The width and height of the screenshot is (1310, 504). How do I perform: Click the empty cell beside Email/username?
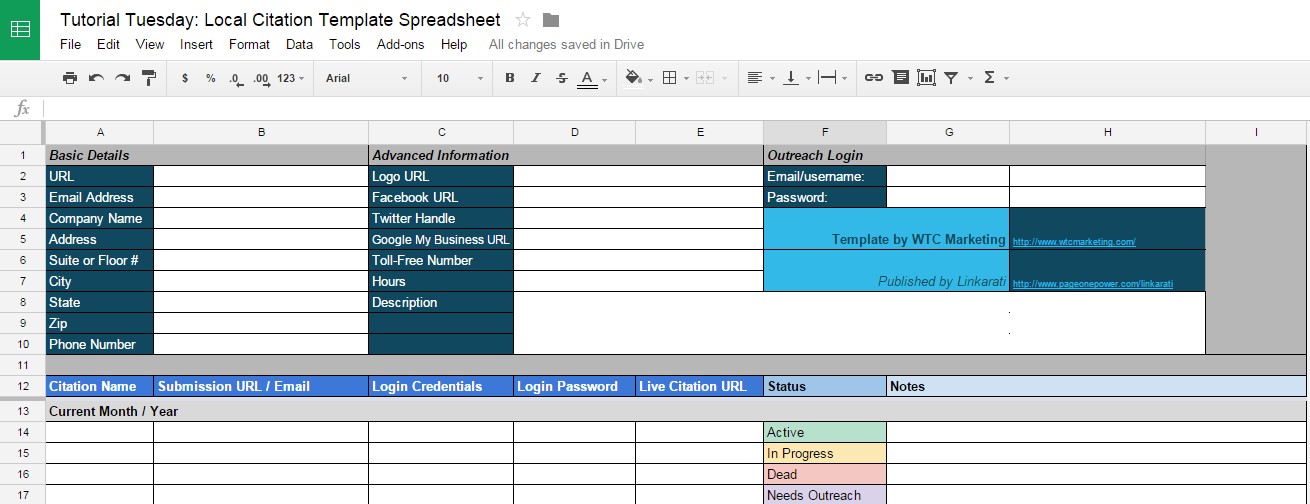[x=948, y=176]
